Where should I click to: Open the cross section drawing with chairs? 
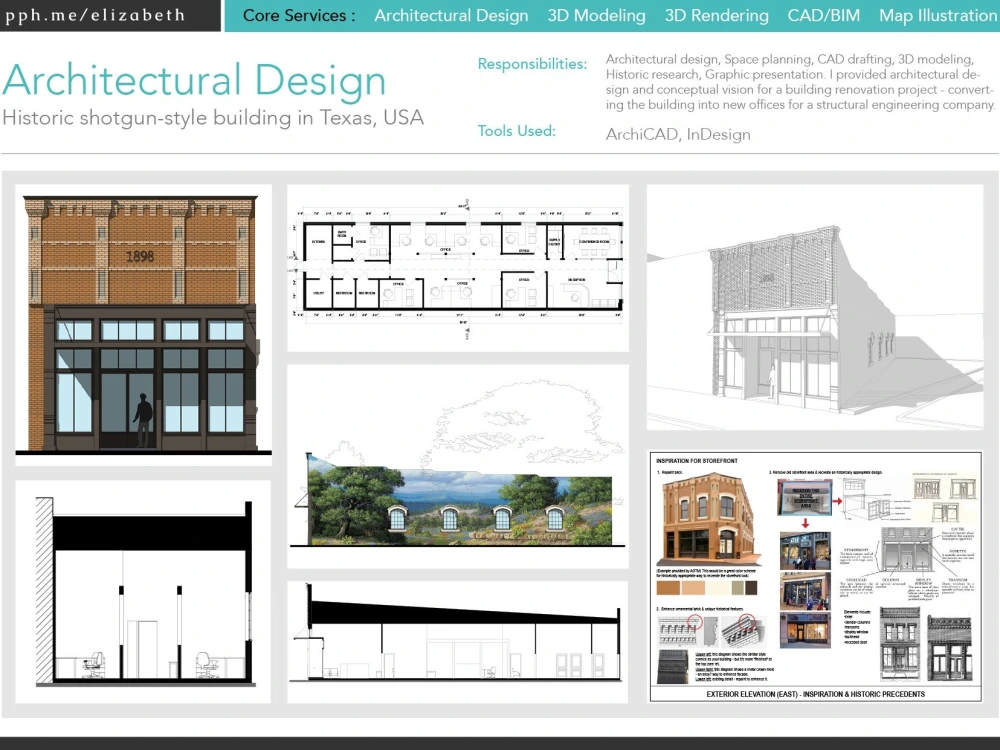click(x=143, y=592)
